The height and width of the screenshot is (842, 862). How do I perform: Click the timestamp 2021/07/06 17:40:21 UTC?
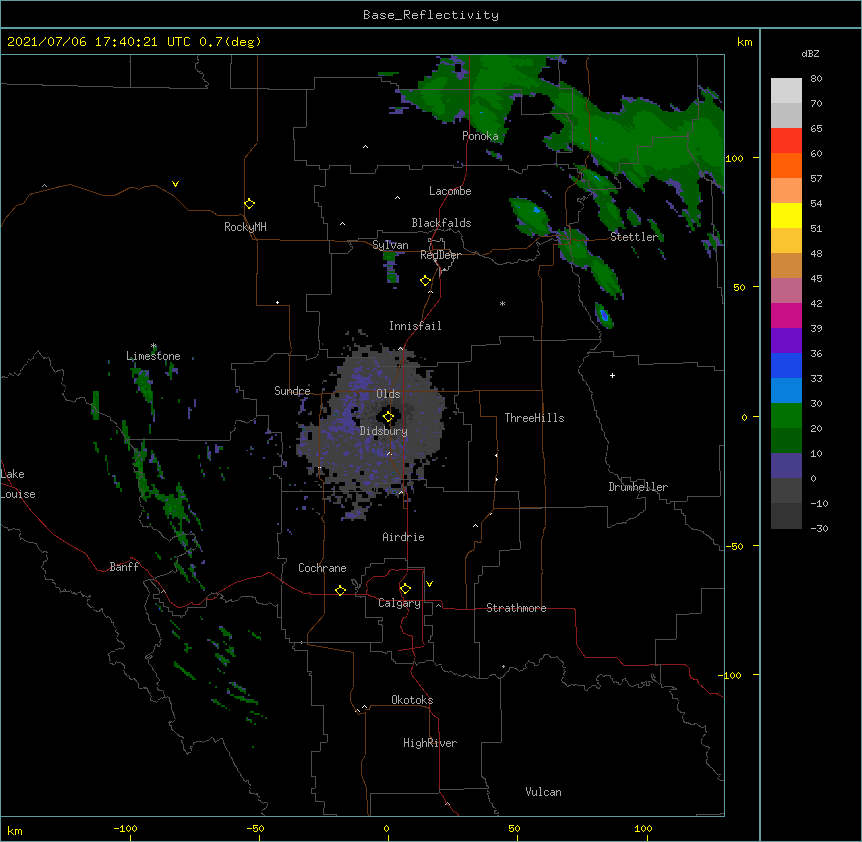click(98, 42)
